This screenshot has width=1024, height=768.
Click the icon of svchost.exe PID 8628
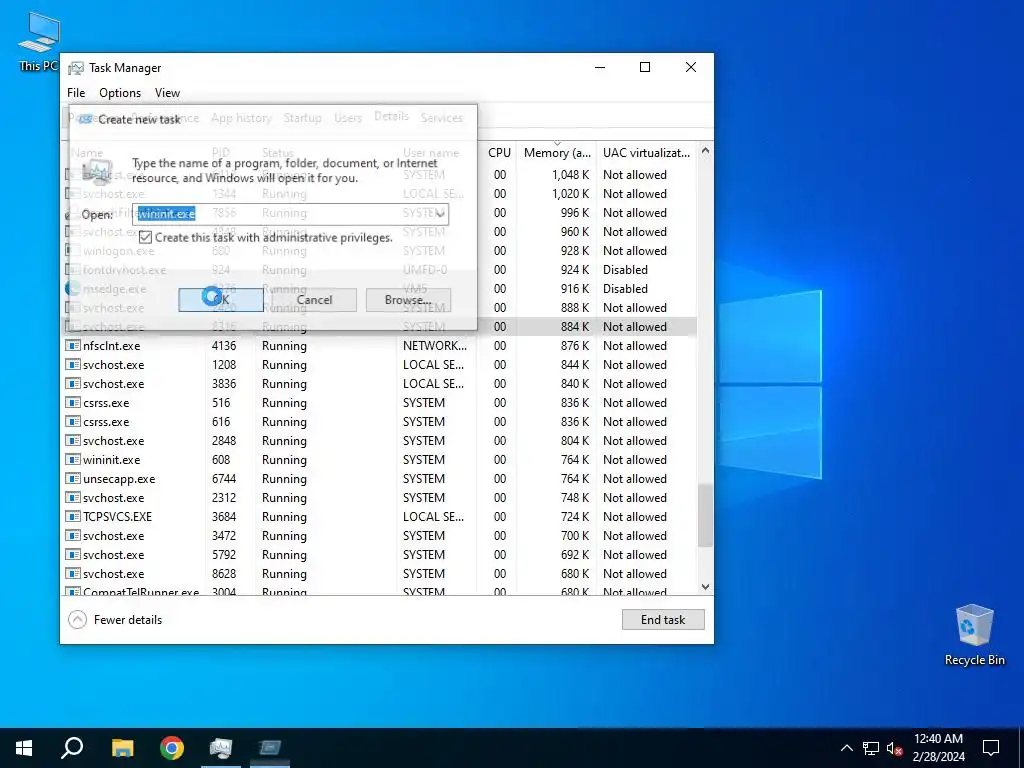(x=73, y=573)
